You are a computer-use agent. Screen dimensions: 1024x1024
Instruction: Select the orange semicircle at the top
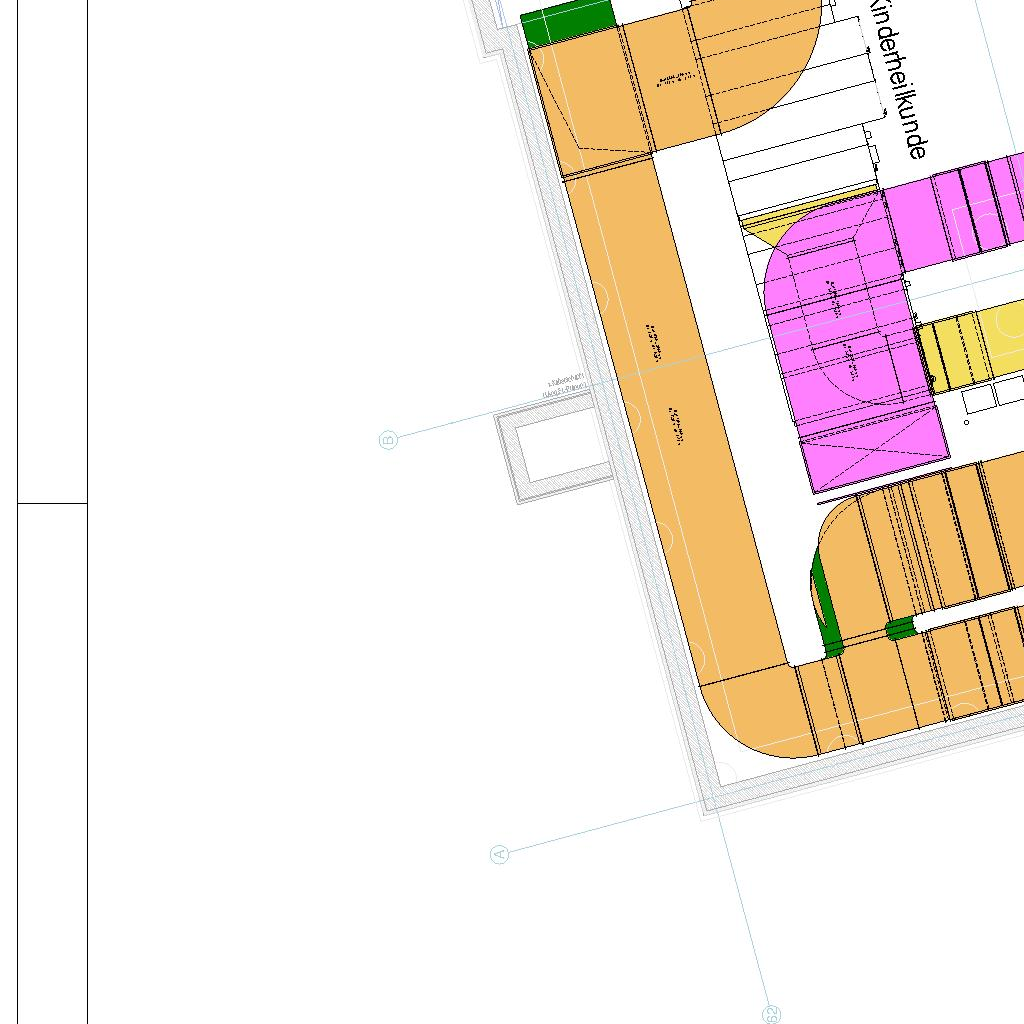point(760,60)
